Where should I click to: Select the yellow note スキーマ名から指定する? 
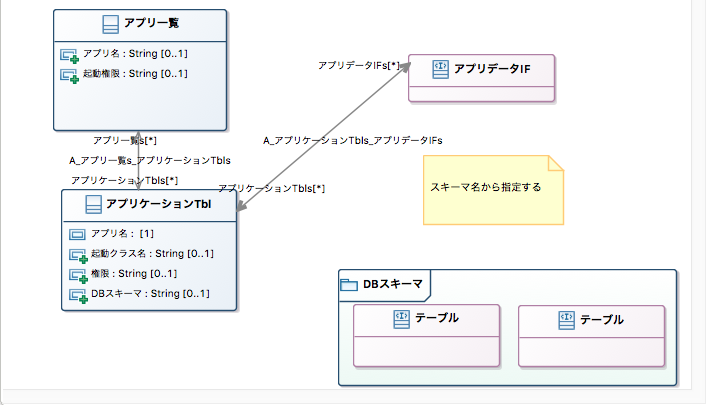pyautogui.click(x=493, y=190)
